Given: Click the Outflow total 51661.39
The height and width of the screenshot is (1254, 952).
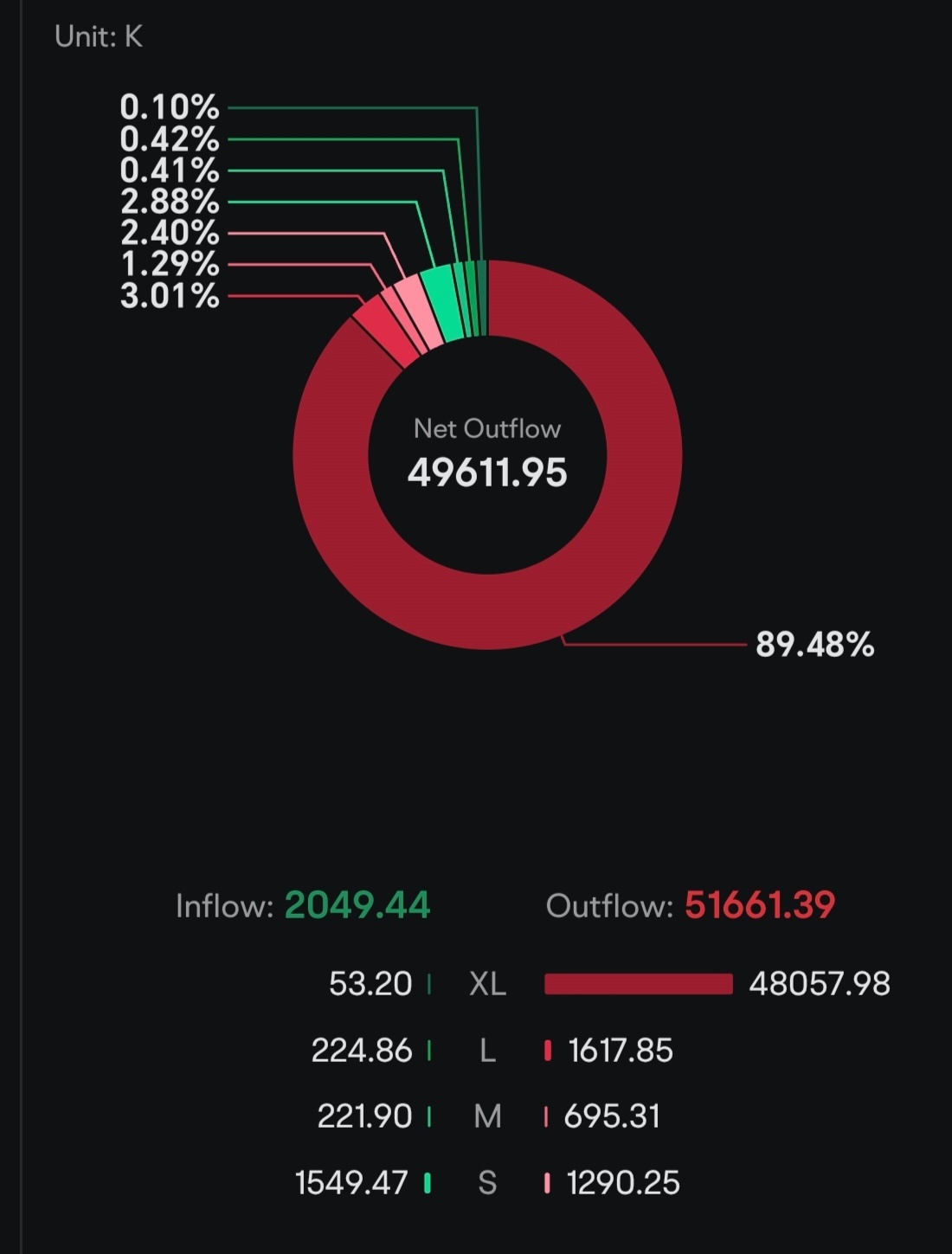Looking at the screenshot, I should pyautogui.click(x=760, y=905).
